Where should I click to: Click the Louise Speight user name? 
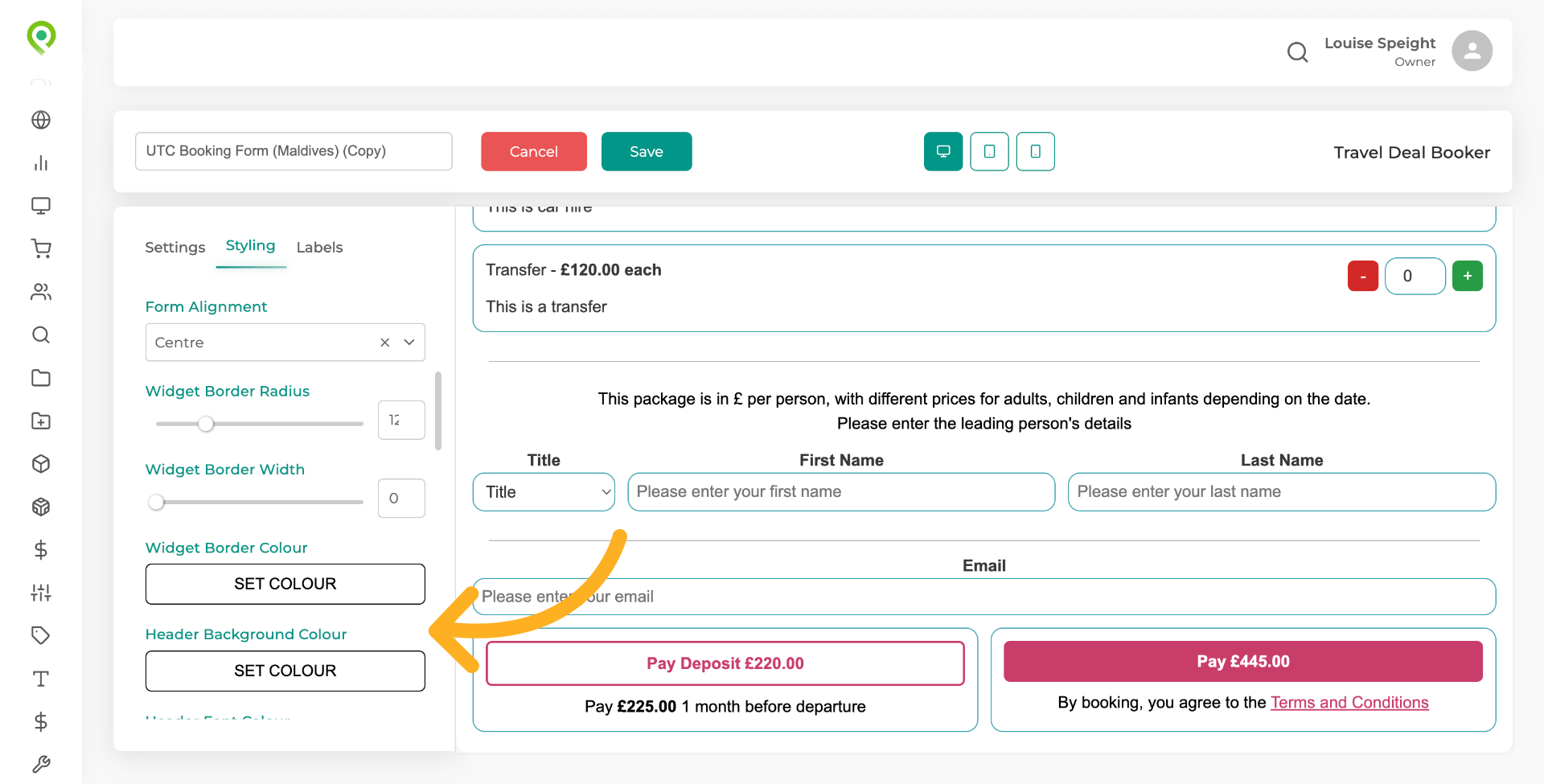tap(1380, 43)
